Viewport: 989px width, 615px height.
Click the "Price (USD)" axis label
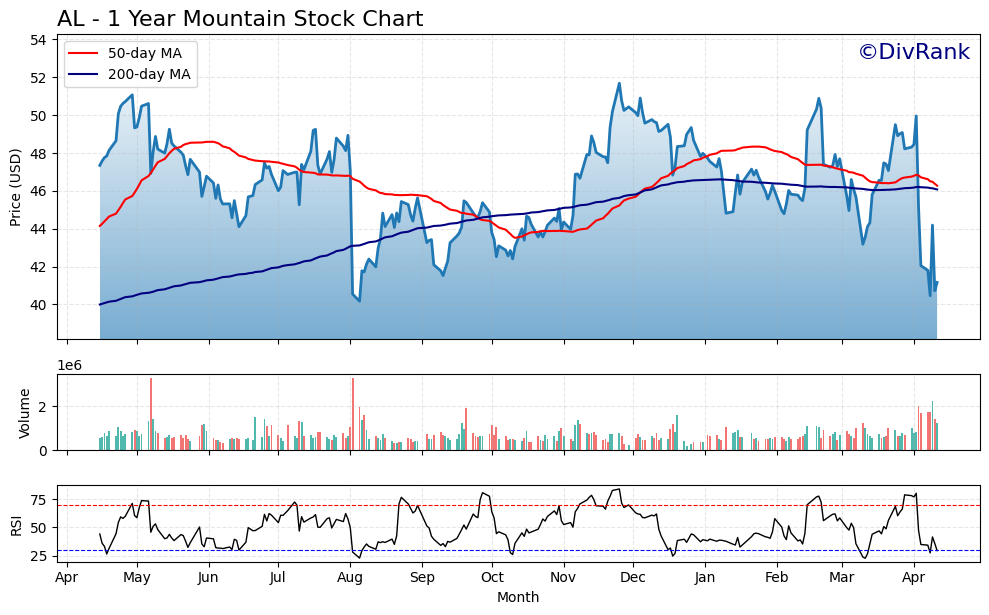[16, 187]
